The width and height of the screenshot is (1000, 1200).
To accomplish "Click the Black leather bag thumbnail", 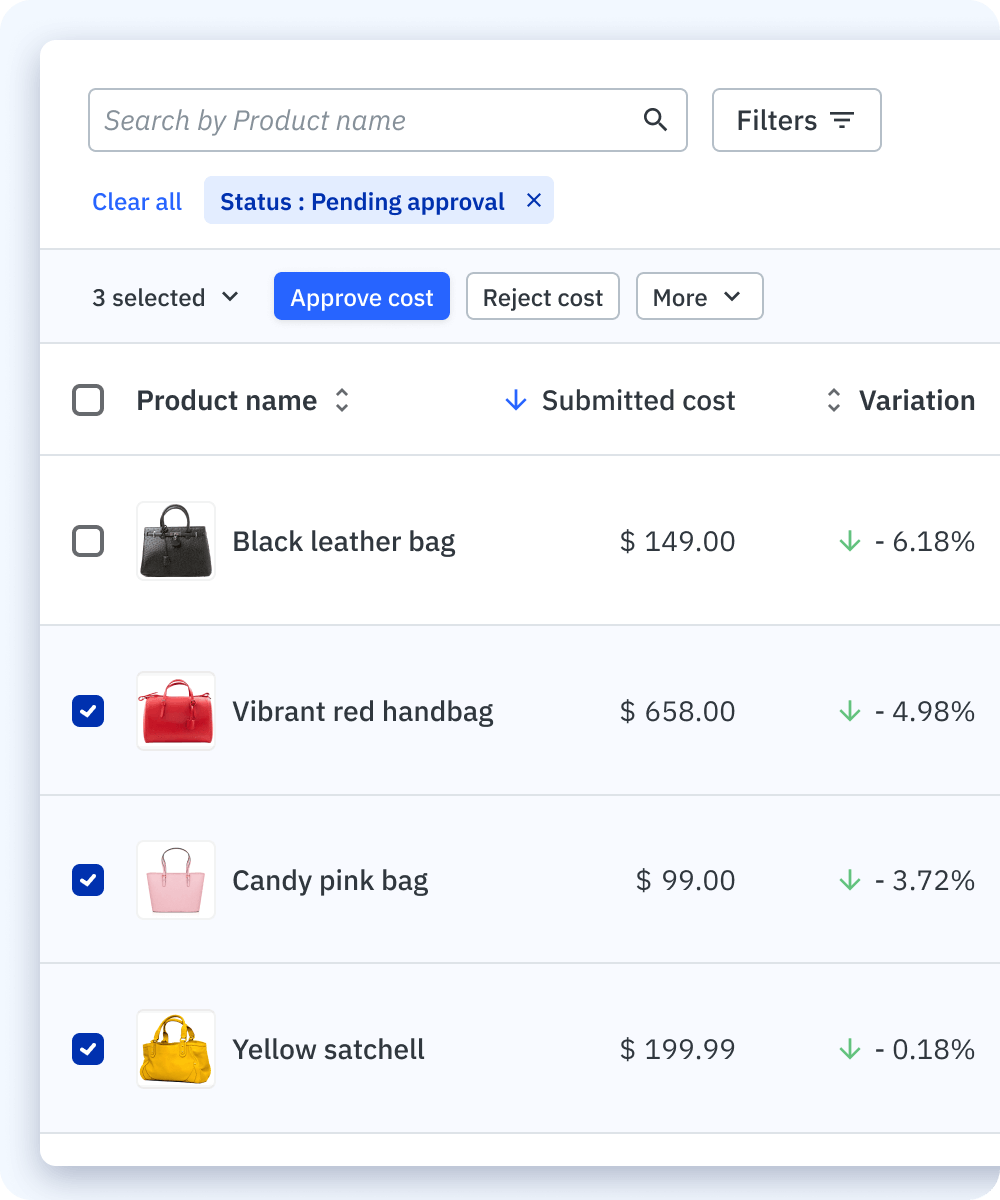I will tap(176, 541).
